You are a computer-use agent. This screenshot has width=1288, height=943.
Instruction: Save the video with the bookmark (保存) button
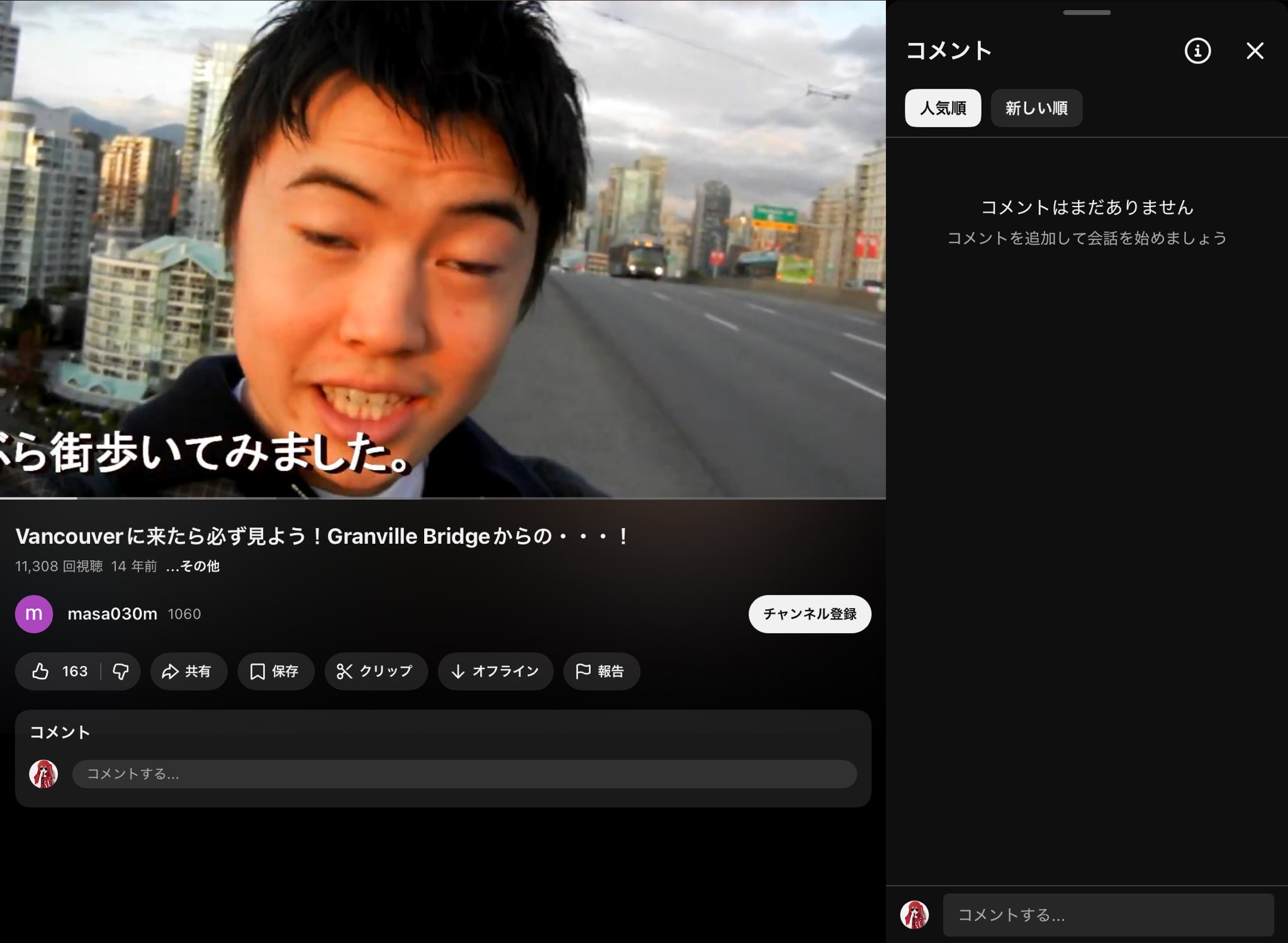(x=275, y=671)
